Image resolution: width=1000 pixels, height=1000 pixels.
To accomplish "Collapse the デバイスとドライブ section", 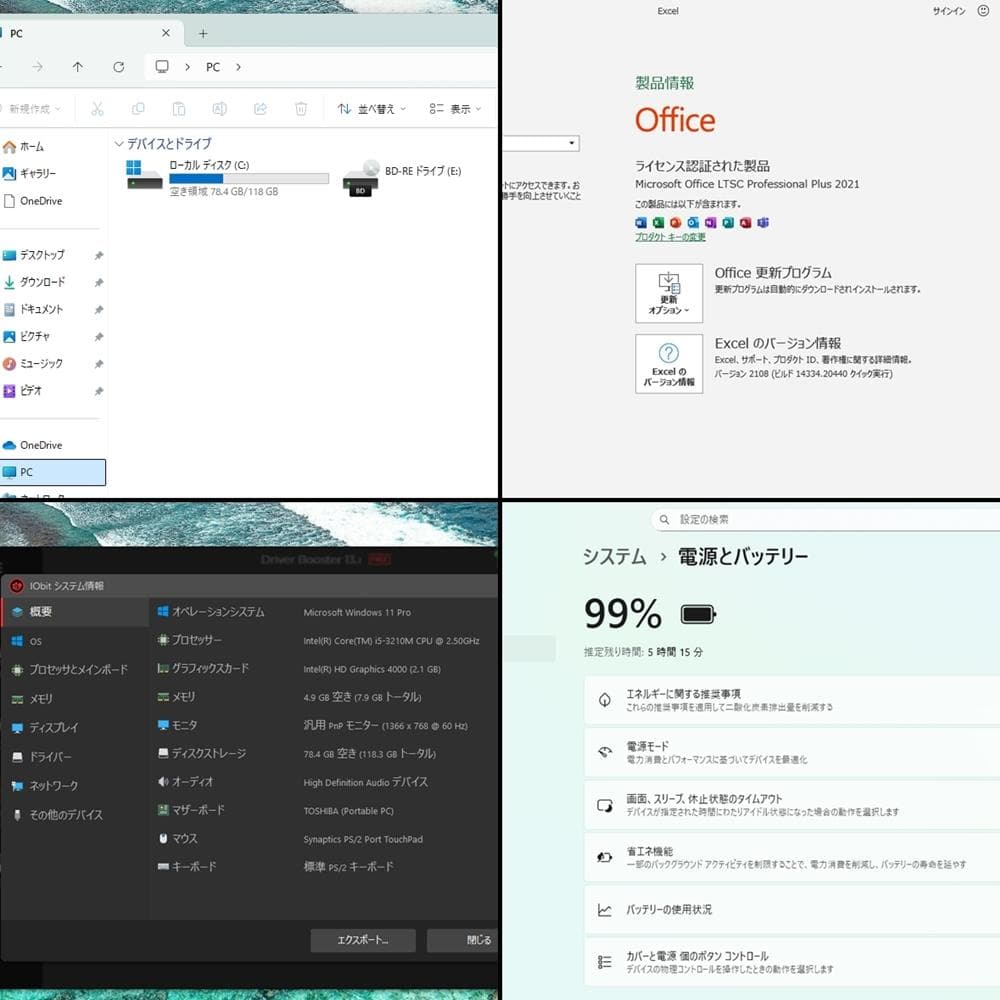I will [x=118, y=144].
